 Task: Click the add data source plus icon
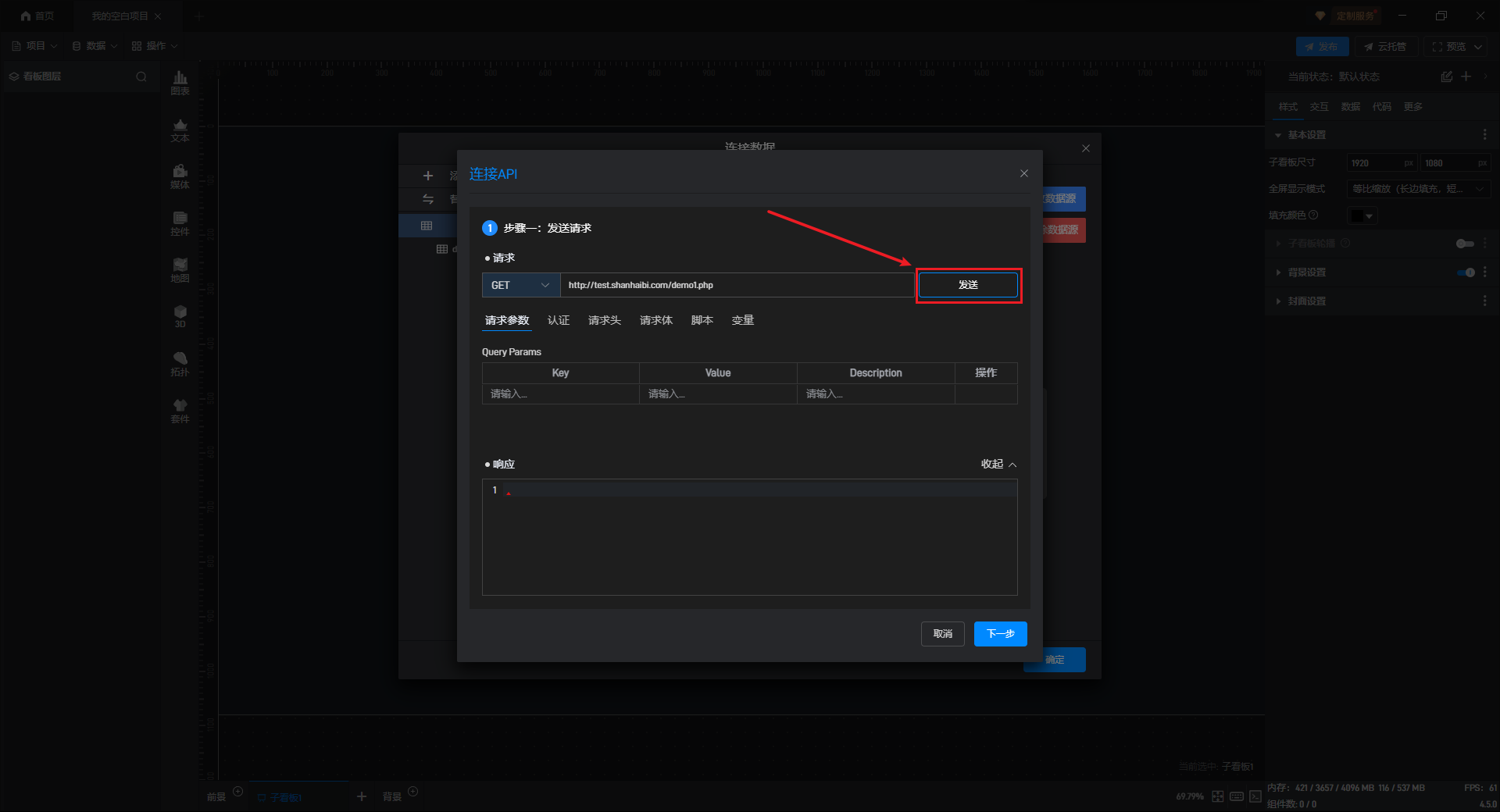(x=427, y=176)
